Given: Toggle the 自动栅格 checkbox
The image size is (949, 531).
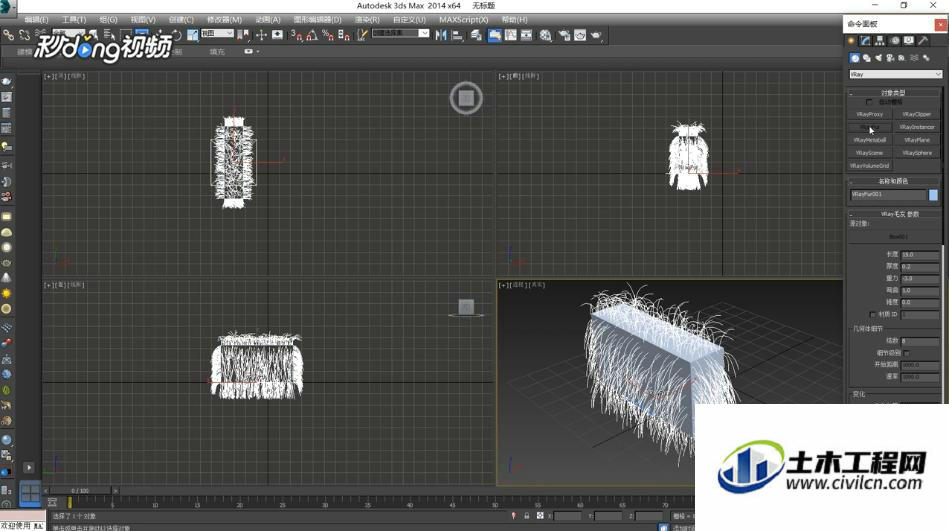Looking at the screenshot, I should point(870,102).
